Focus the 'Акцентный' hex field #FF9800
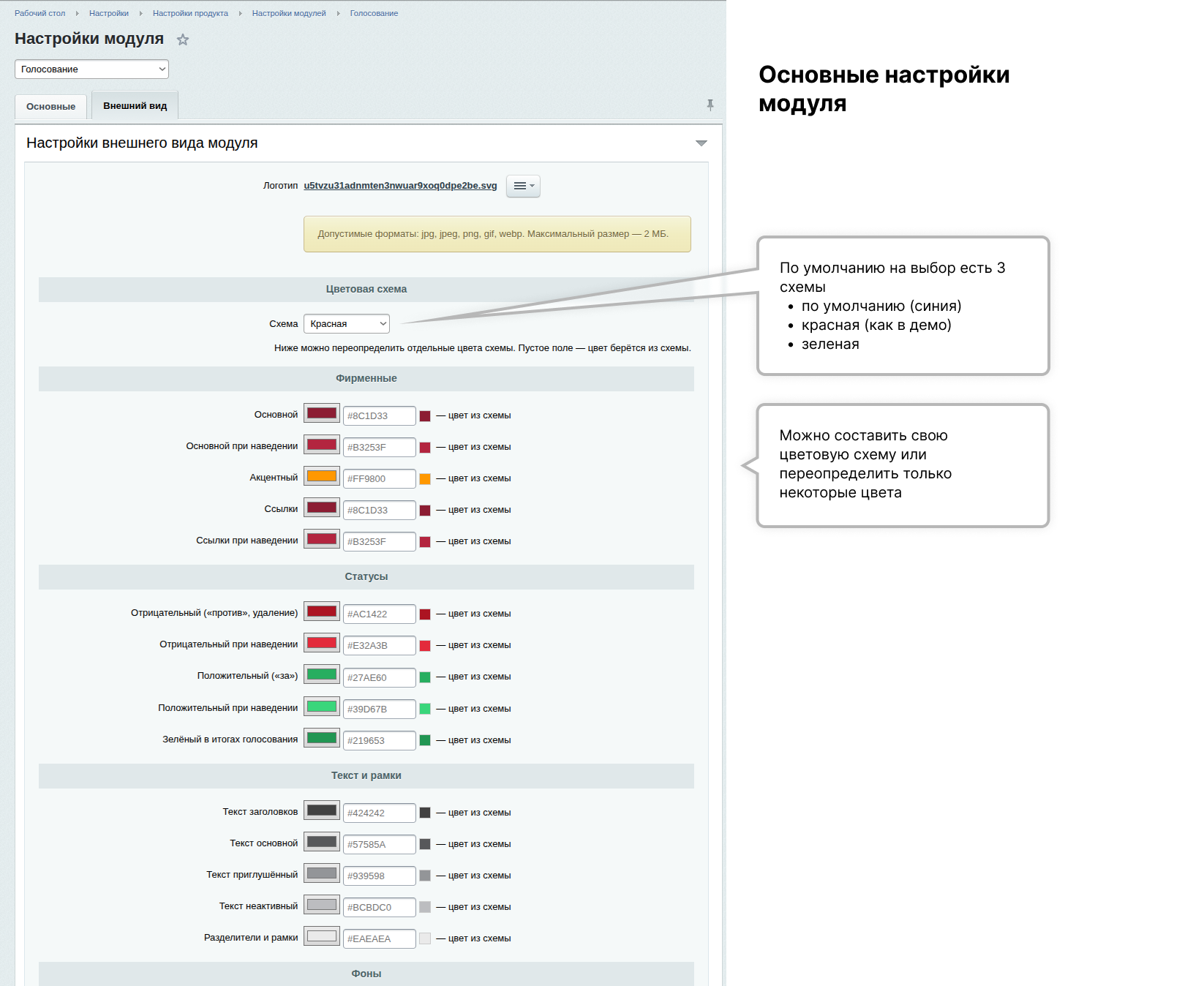The width and height of the screenshot is (1204, 986). click(x=380, y=478)
